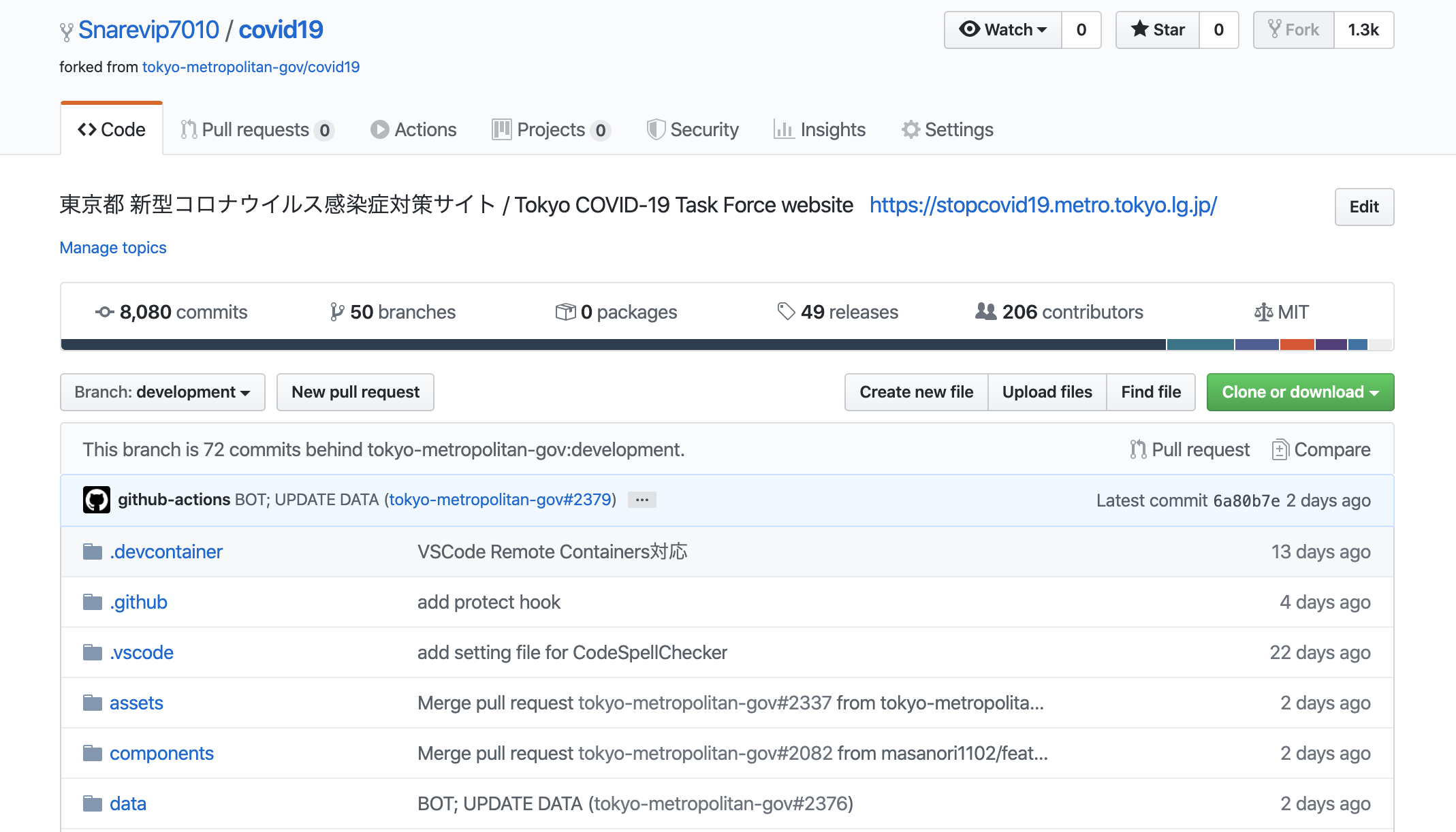This screenshot has width=1456, height=832.
Task: Click the teal segment of language bar
Action: (1201, 345)
